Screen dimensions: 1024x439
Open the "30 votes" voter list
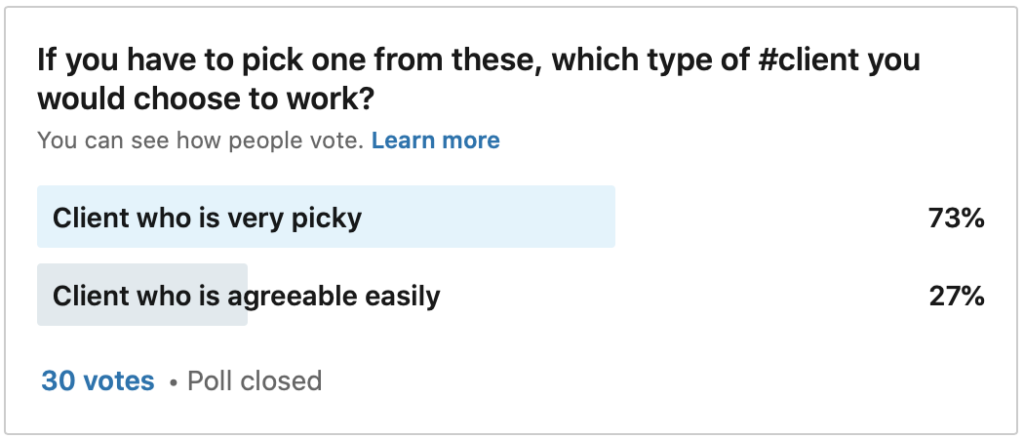(98, 381)
